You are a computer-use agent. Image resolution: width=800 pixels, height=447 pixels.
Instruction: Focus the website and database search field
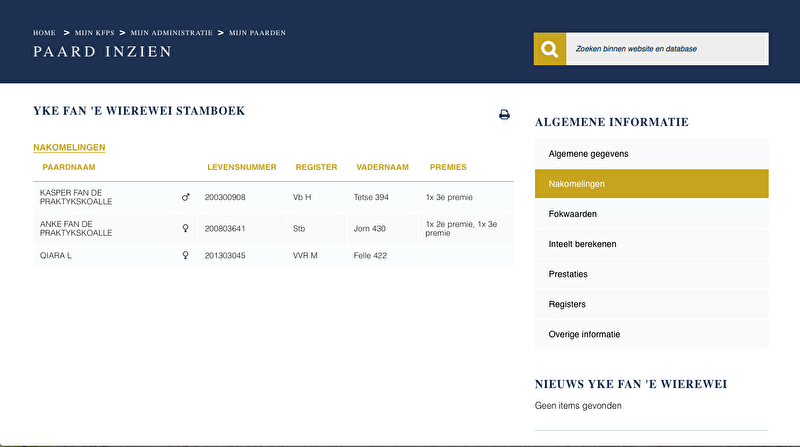[x=667, y=49]
